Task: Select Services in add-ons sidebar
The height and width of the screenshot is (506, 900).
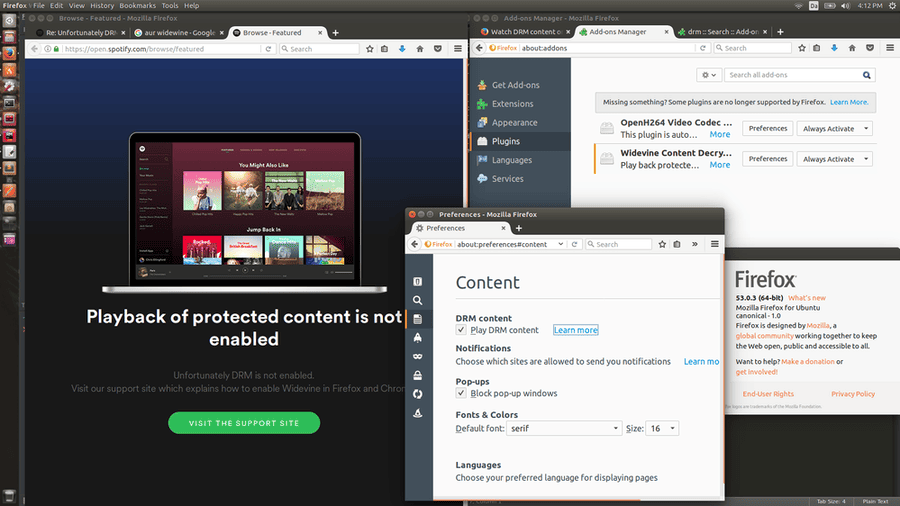Action: pos(521,179)
